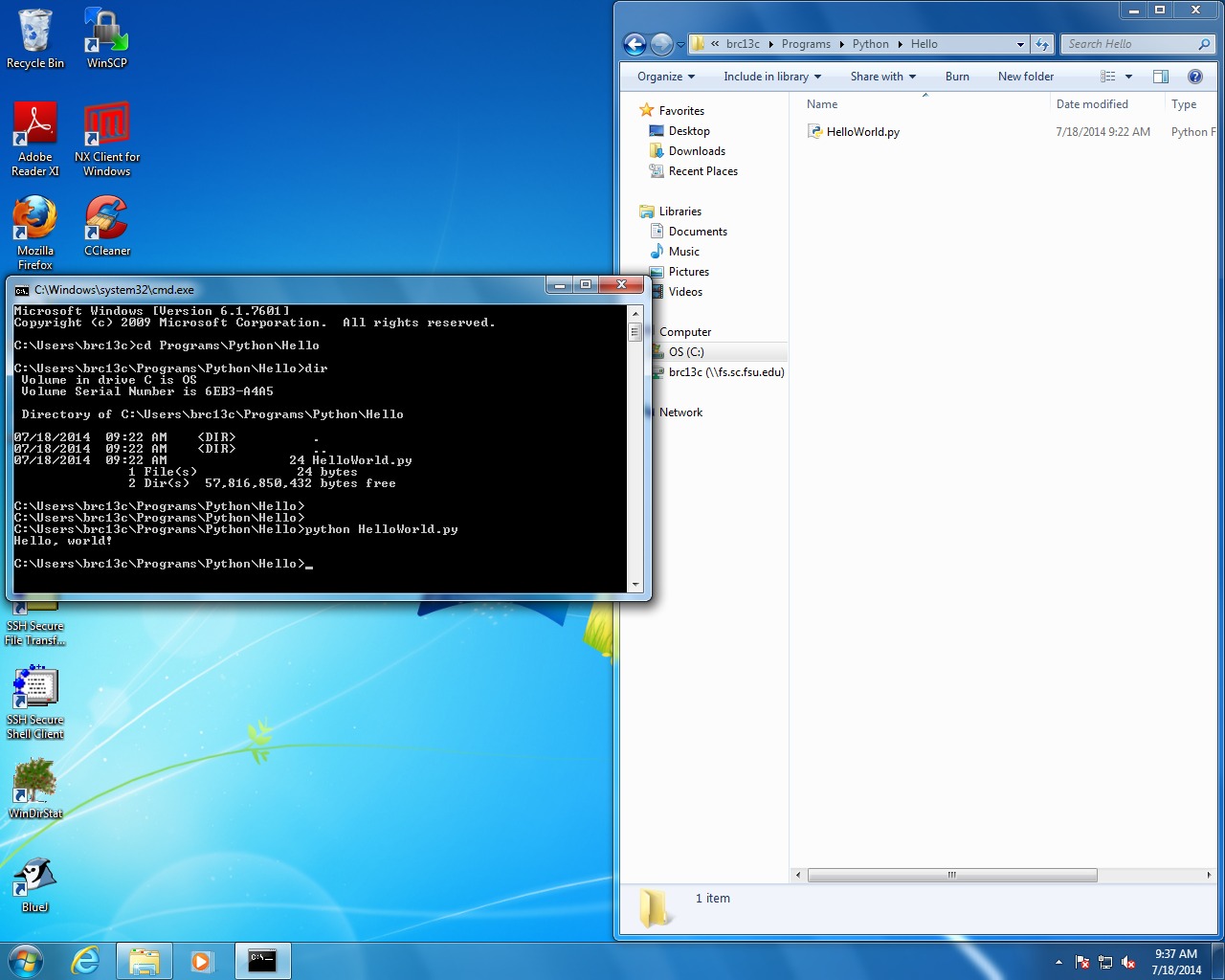Open the Recycle Bin desktop icon
Viewport: 1225px width, 980px height.
(35, 38)
